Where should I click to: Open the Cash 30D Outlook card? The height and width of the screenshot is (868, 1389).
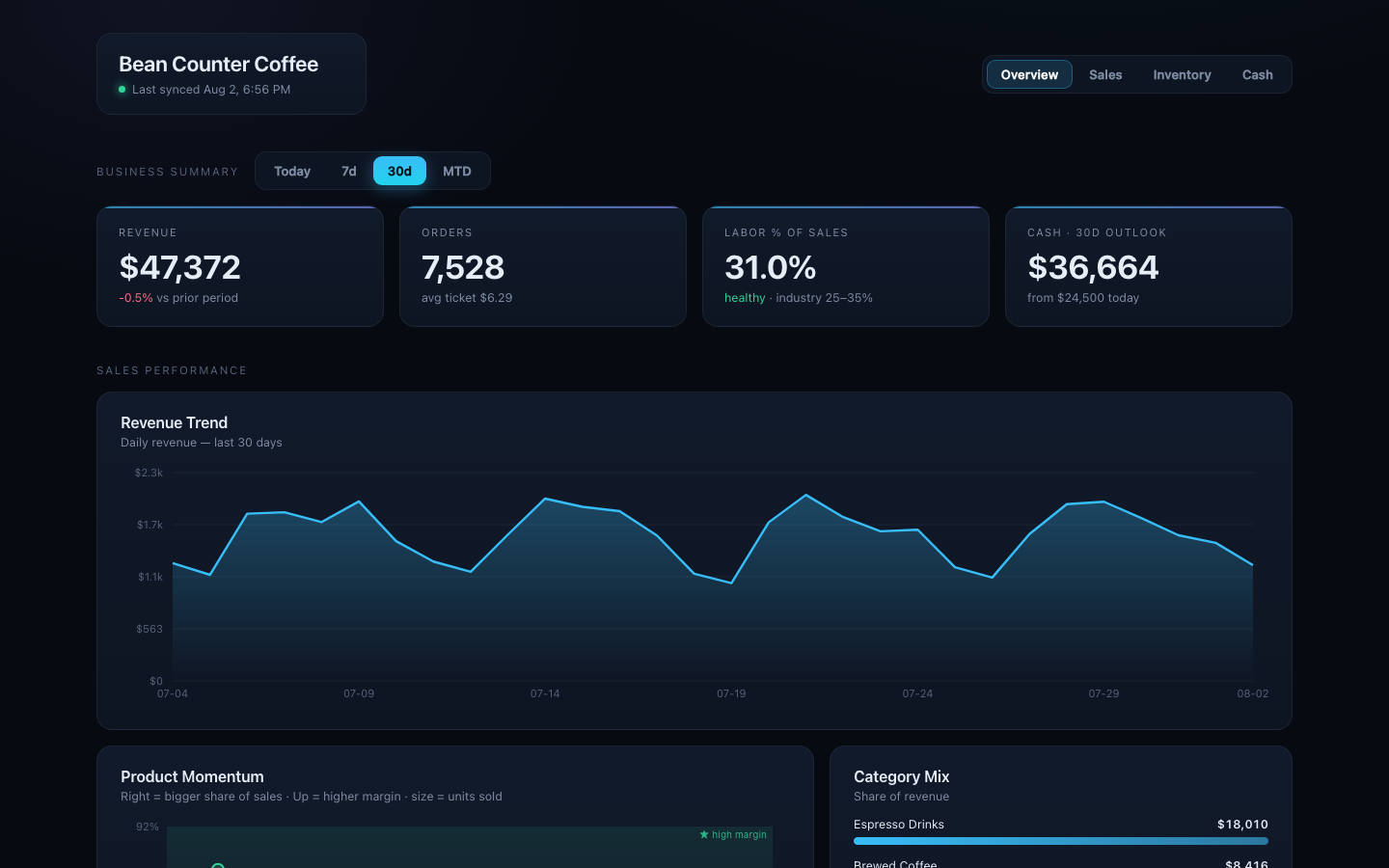tap(1149, 266)
